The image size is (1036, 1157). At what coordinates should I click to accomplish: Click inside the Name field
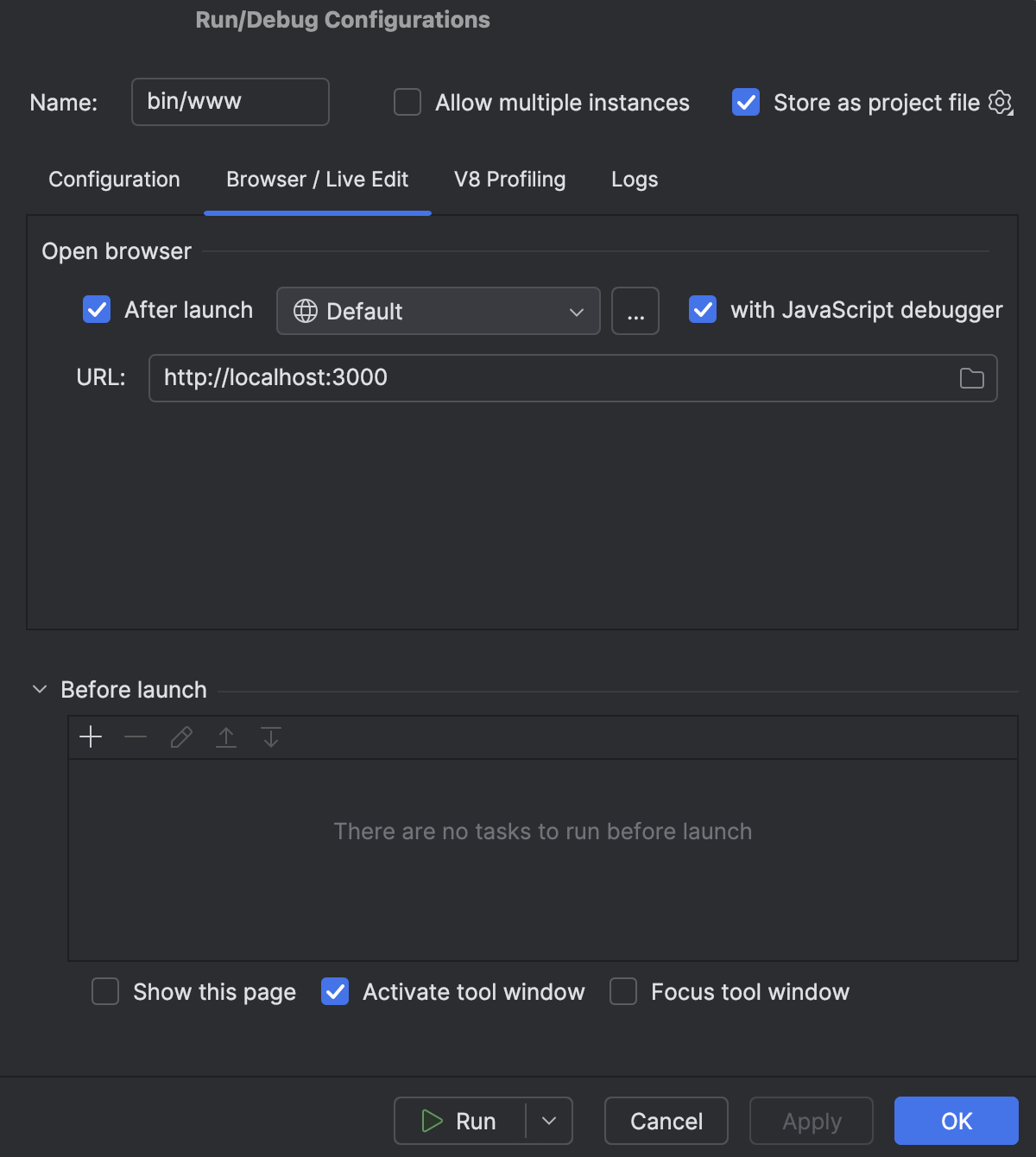[x=230, y=102]
